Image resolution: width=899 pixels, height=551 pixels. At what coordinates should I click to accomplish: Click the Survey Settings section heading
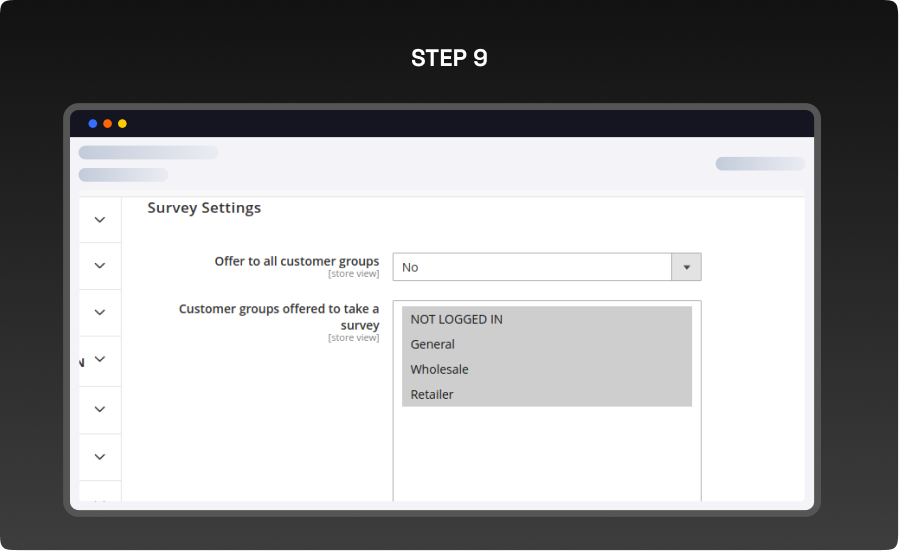click(204, 208)
